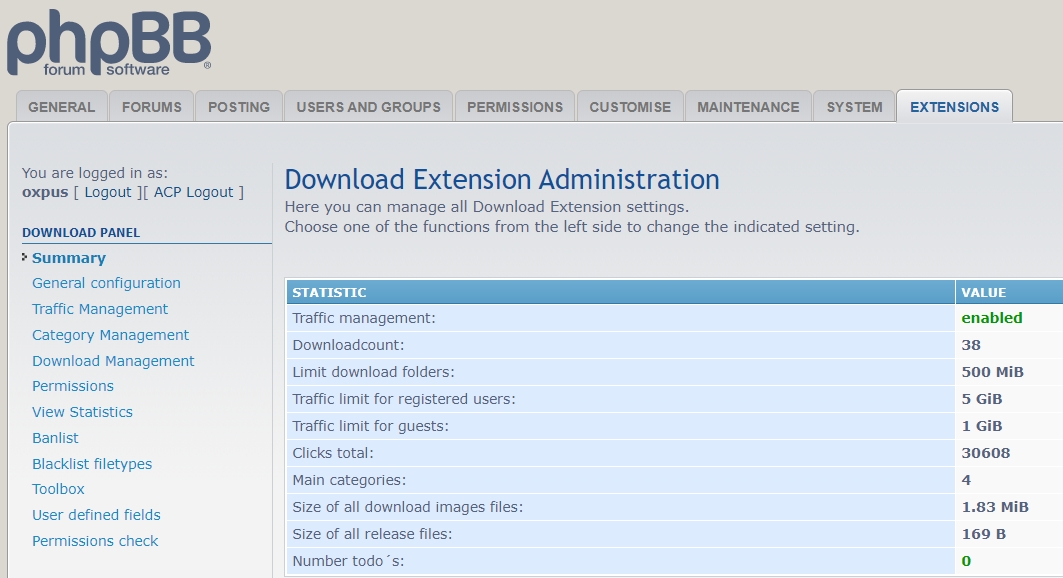Open Permissions check in sidebar

pos(95,541)
